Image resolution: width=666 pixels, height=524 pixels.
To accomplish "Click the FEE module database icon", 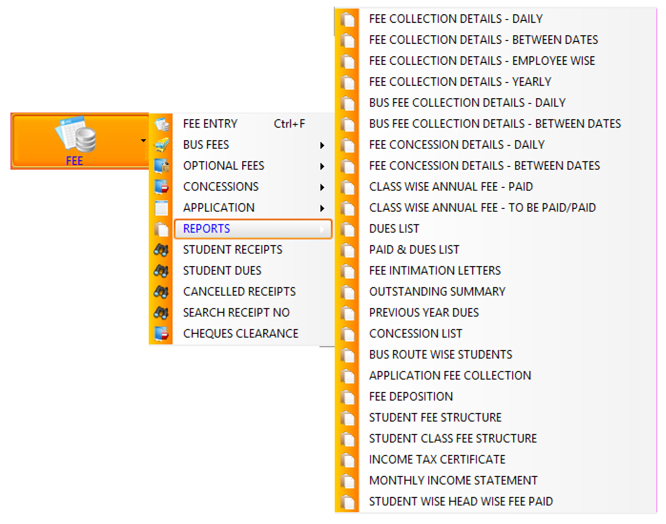I will (x=76, y=134).
